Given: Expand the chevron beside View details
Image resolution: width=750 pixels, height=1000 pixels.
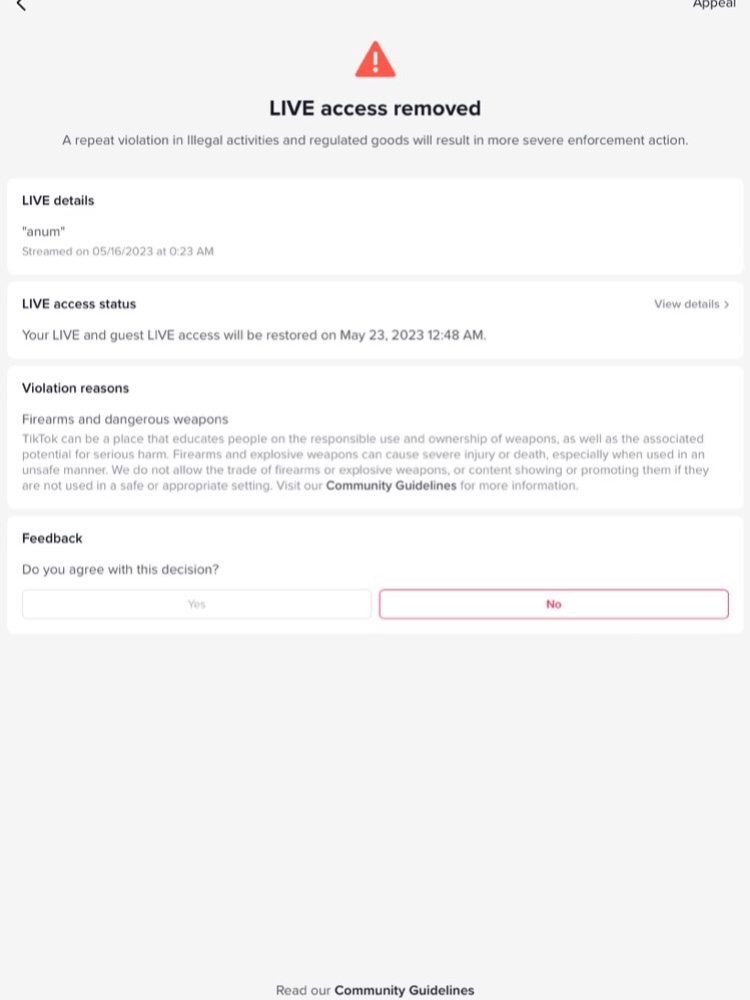Looking at the screenshot, I should (726, 304).
